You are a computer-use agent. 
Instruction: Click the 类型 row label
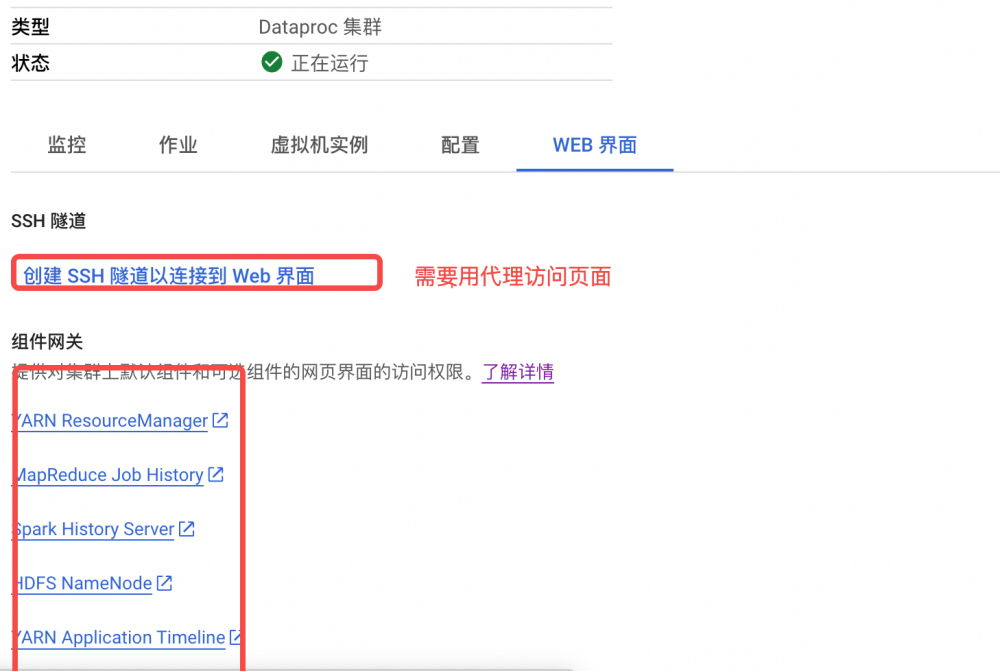pyautogui.click(x=30, y=27)
